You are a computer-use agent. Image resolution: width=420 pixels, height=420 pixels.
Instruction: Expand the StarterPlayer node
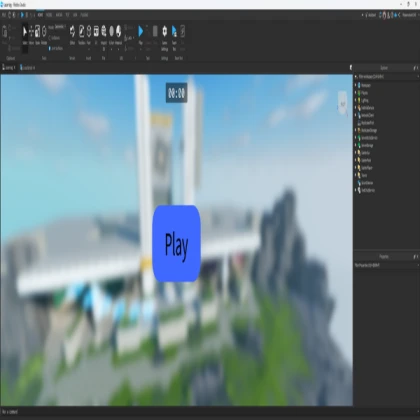click(356, 168)
